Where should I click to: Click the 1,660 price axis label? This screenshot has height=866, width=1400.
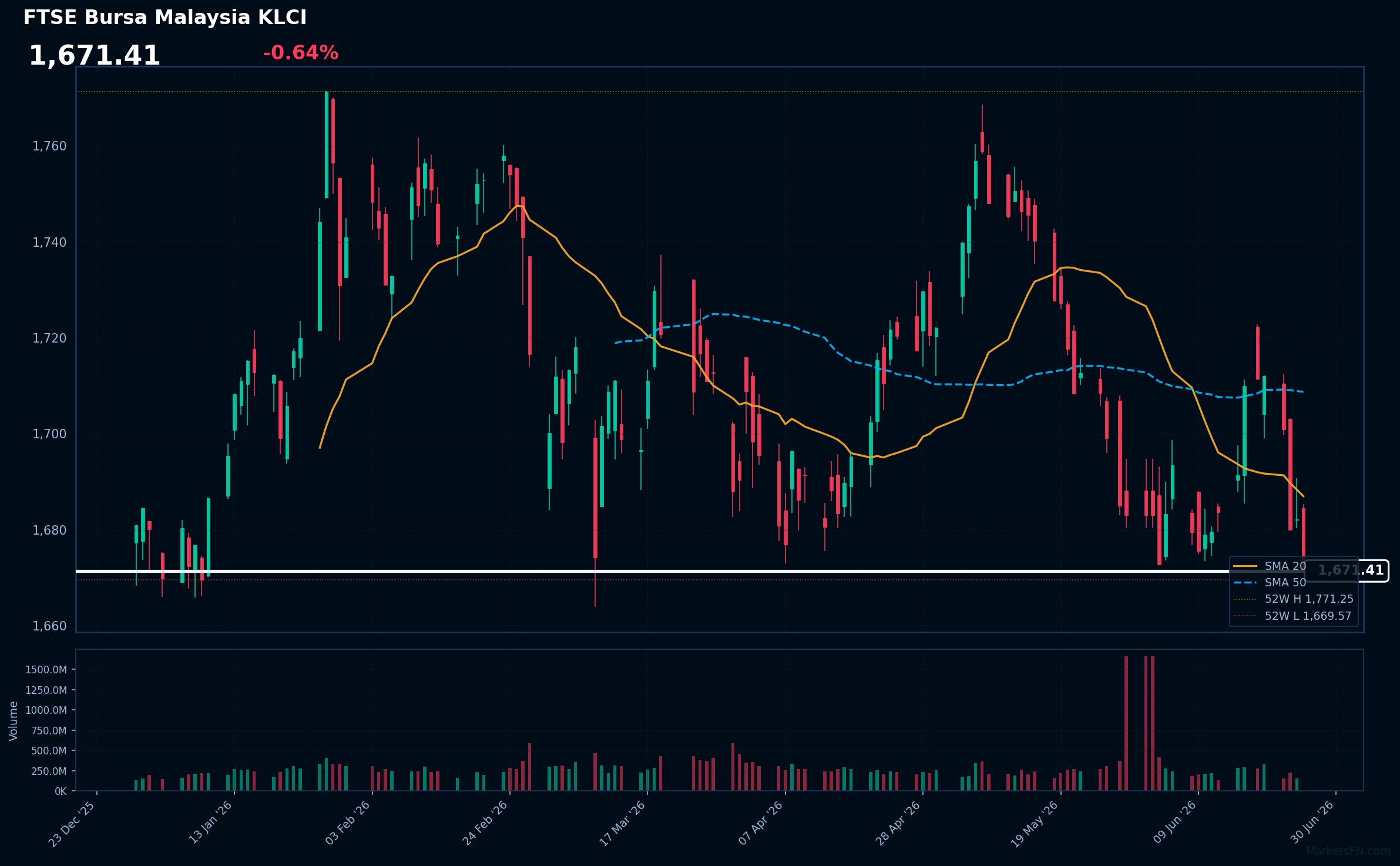coord(50,626)
